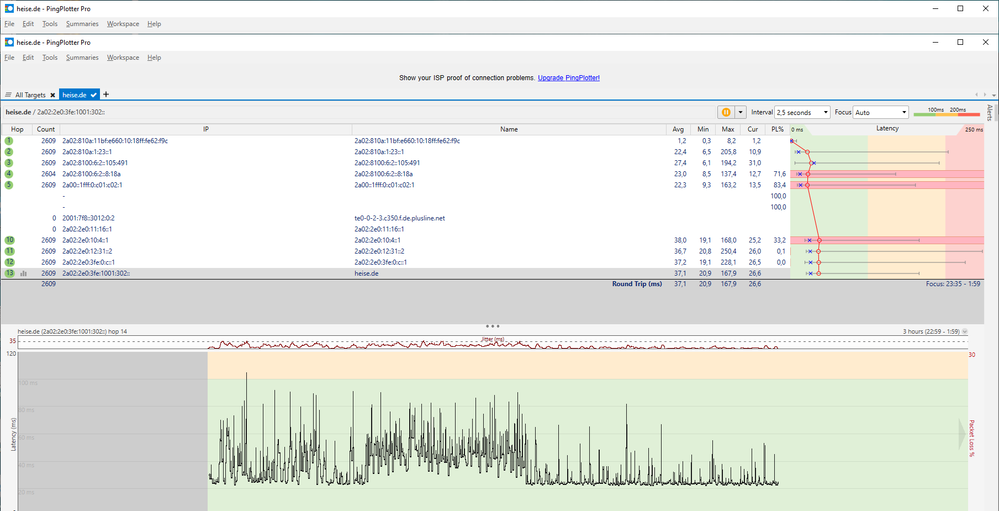Click the PL% column header
999x511 pixels.
[778, 129]
